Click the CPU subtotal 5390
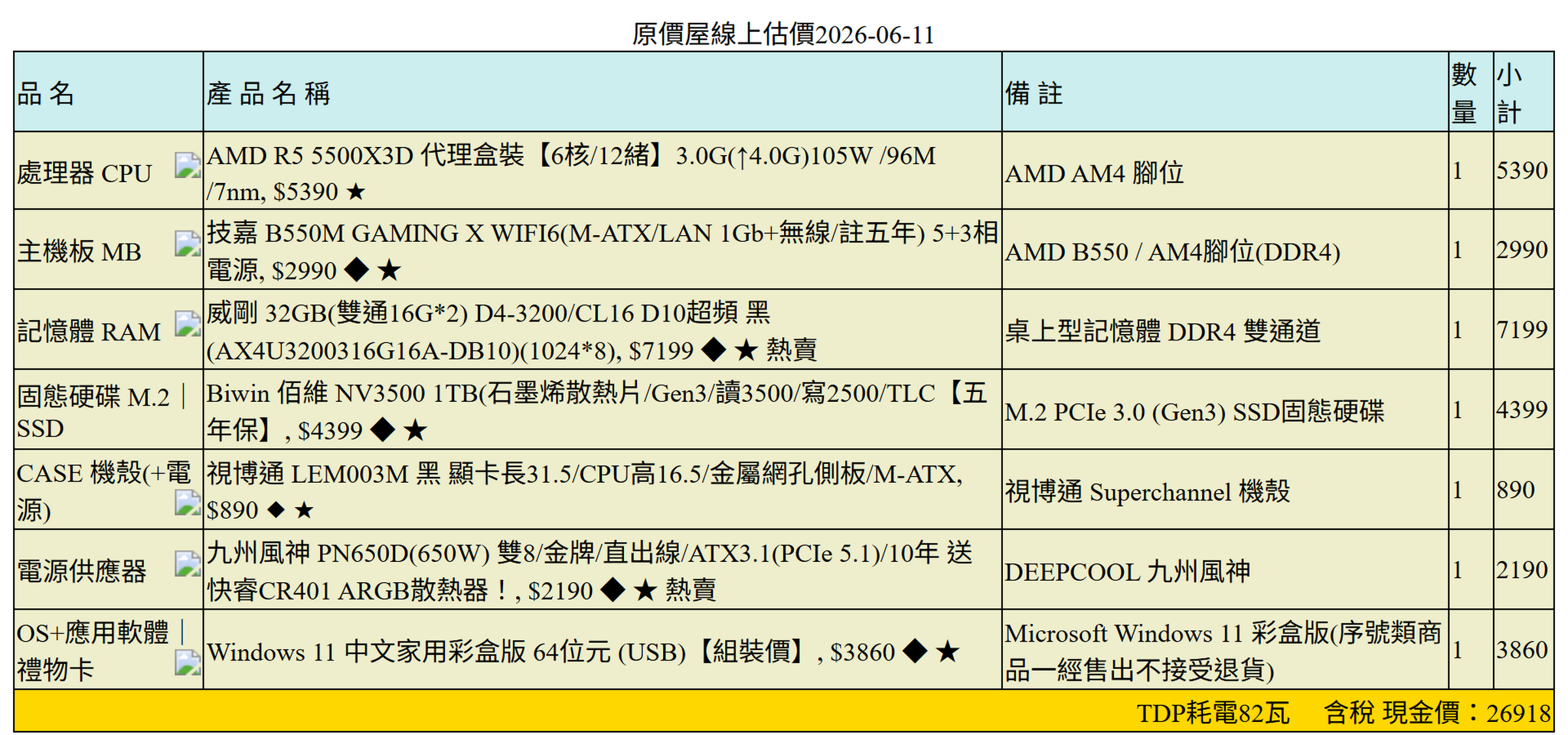 1522,171
